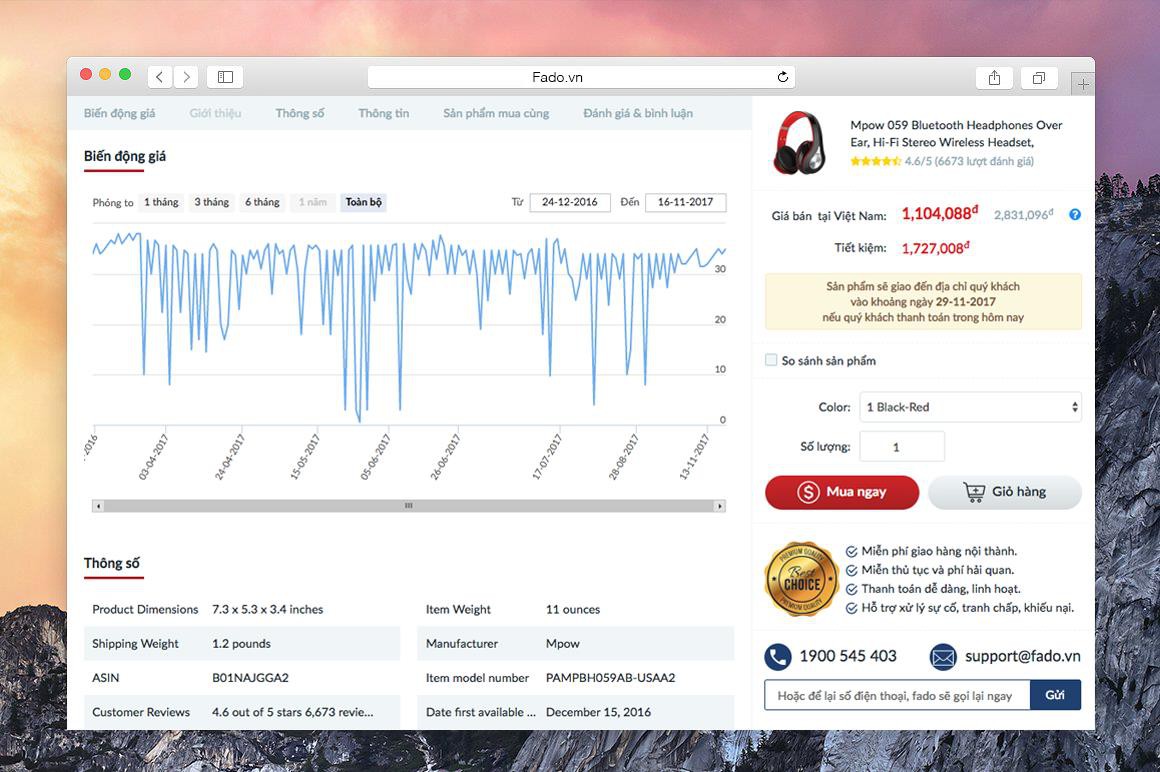Open the Share icon in the toolbar

994,78
